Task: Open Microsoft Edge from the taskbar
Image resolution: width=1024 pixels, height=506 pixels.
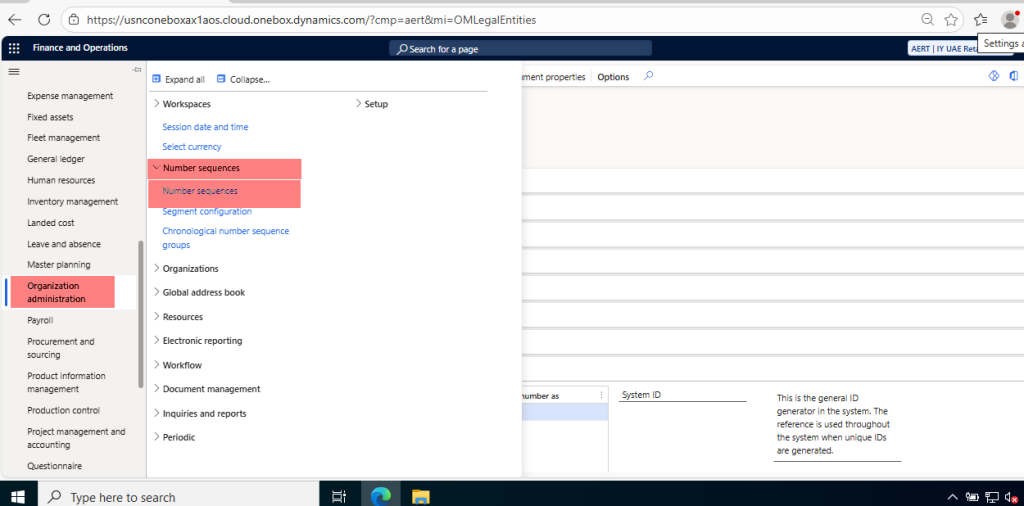Action: click(x=380, y=496)
